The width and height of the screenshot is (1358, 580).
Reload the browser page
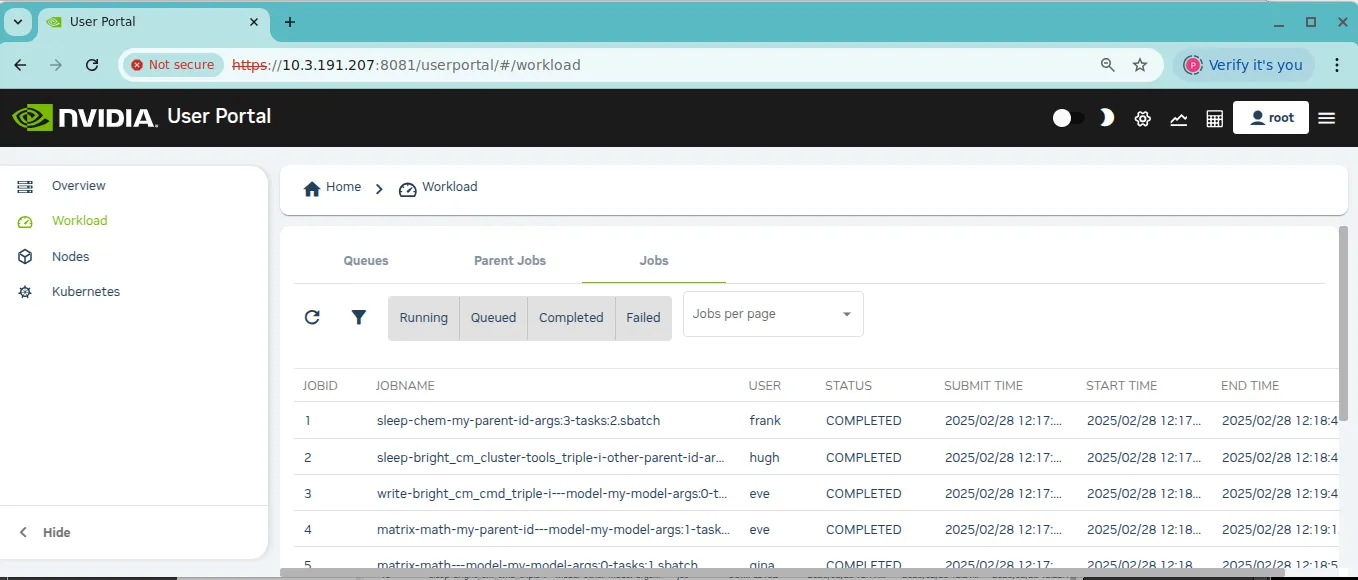pyautogui.click(x=92, y=65)
